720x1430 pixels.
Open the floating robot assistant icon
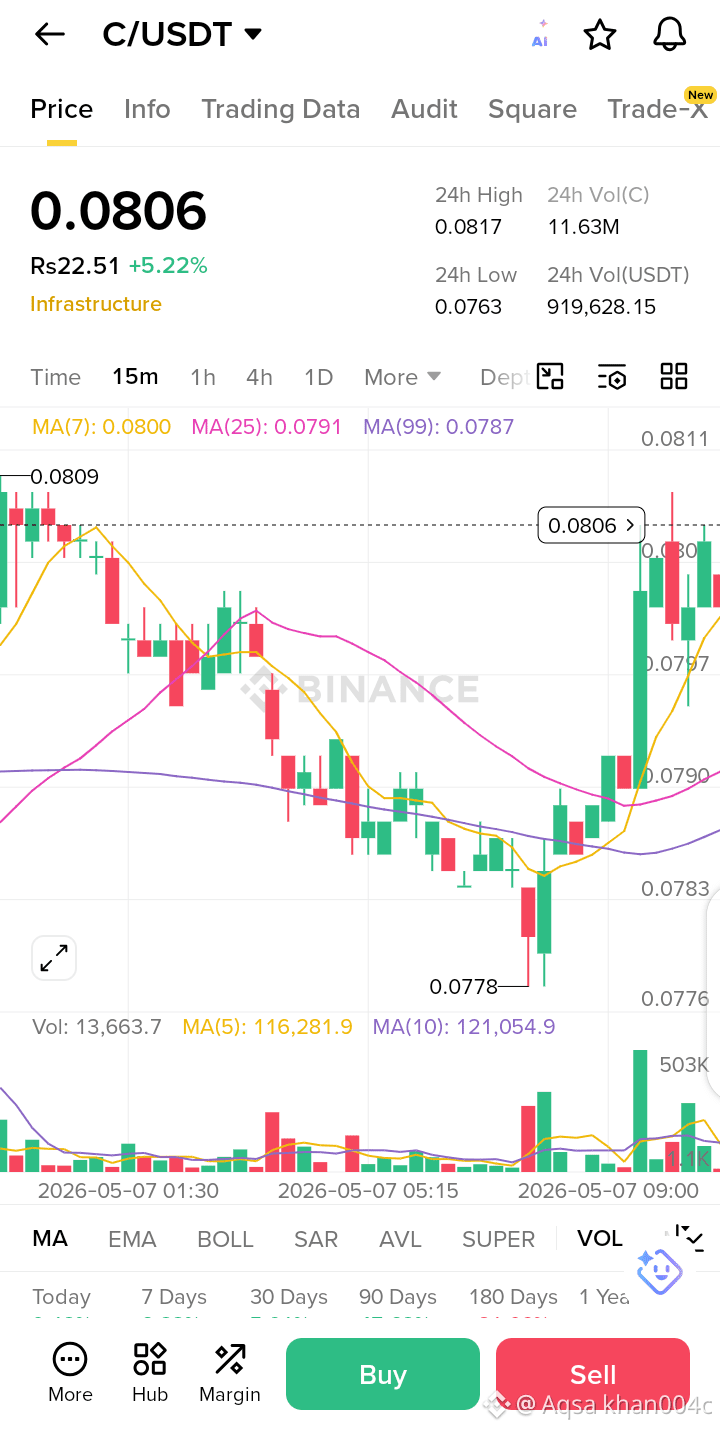659,1272
